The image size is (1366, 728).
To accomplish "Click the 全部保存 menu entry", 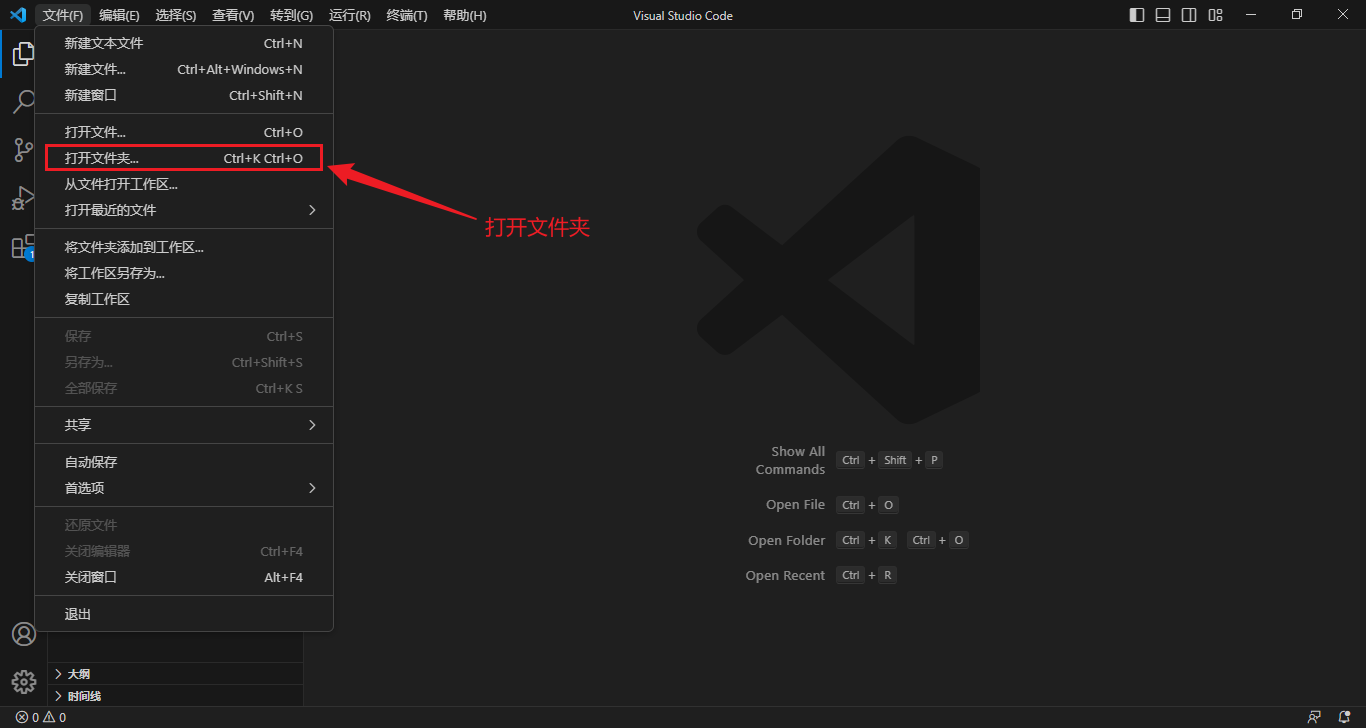I will 184,388.
